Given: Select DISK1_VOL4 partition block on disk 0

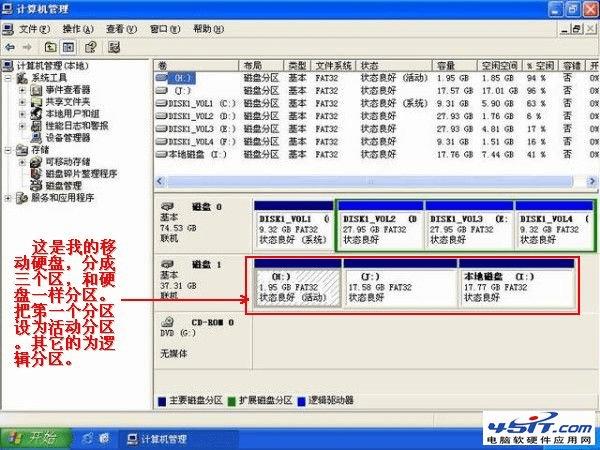Looking at the screenshot, I should (x=554, y=225).
